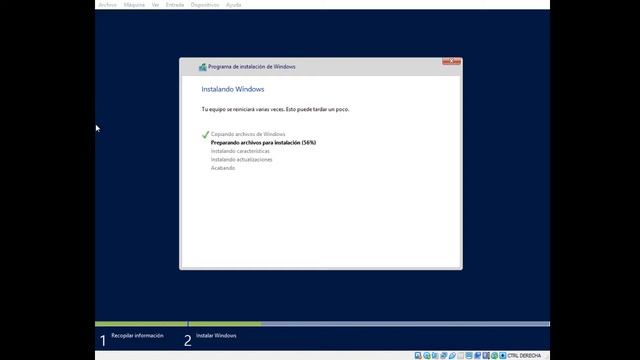This screenshot has width=640, height=360.
Task: Click the 'Recopilar información' completed progress bar
Action: [x=141, y=324]
